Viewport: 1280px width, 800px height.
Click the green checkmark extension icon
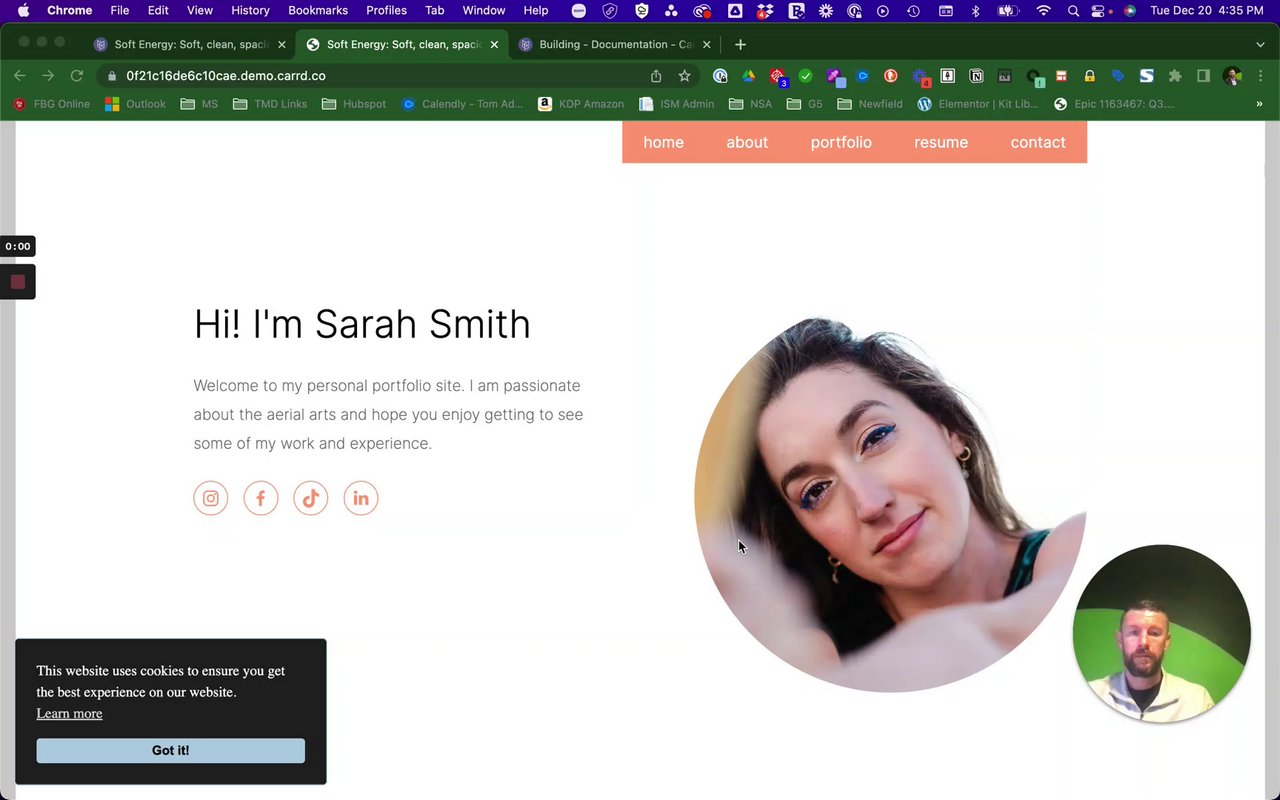[805, 76]
